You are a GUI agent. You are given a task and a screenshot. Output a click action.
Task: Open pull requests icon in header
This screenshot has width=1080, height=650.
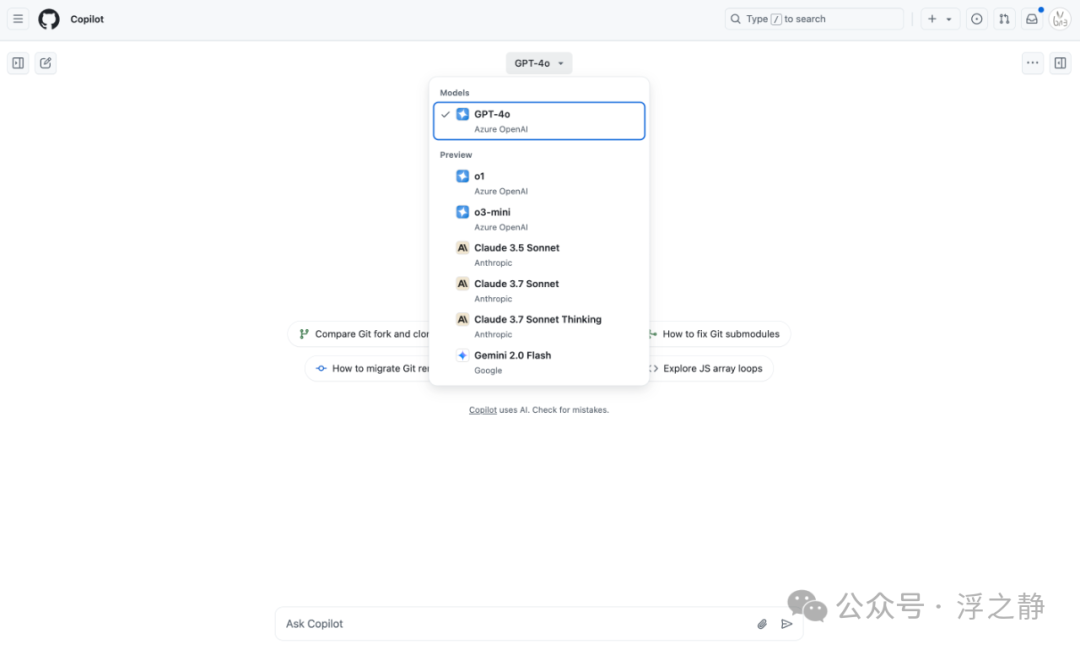click(x=1004, y=19)
